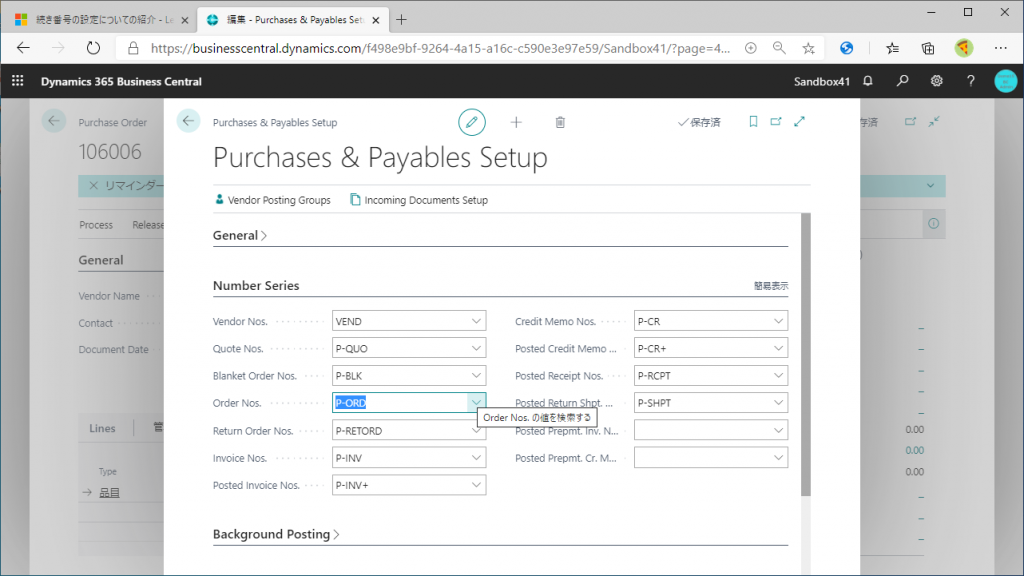Click the plus icon to create new

(516, 122)
